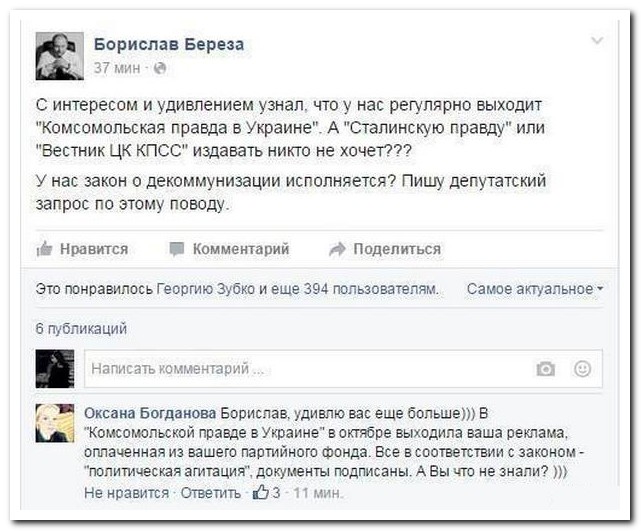Click the camera icon in comment box
This screenshot has width=641, height=531.
point(546,369)
